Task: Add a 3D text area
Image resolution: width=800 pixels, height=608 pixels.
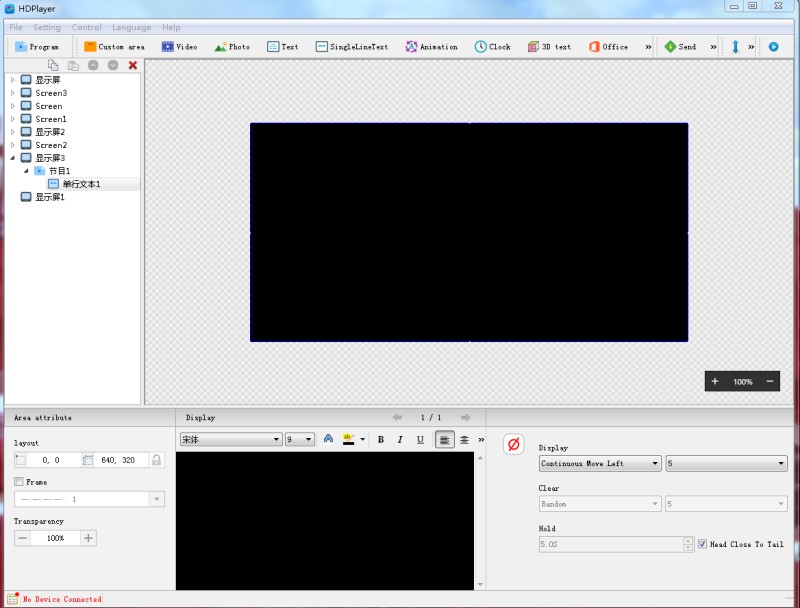Action: click(x=549, y=46)
